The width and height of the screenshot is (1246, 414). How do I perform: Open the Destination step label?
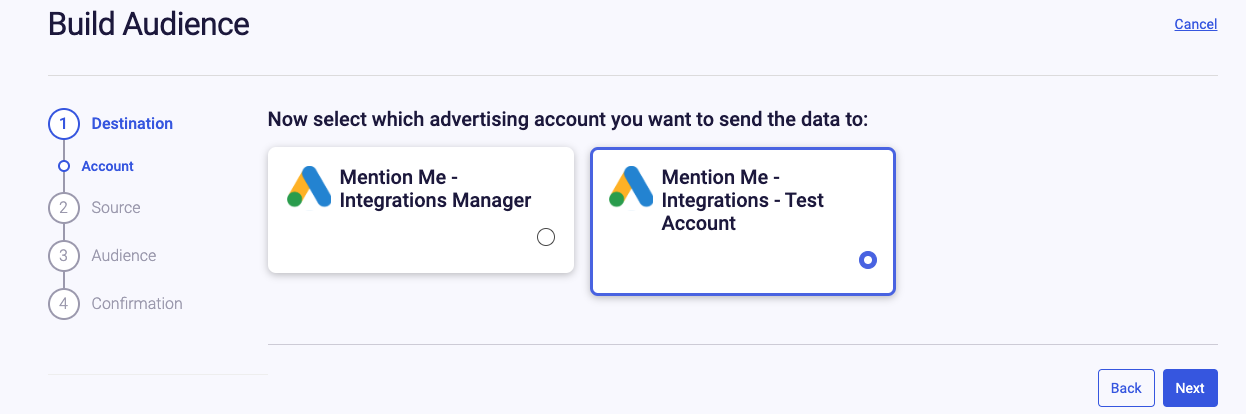pyautogui.click(x=132, y=124)
